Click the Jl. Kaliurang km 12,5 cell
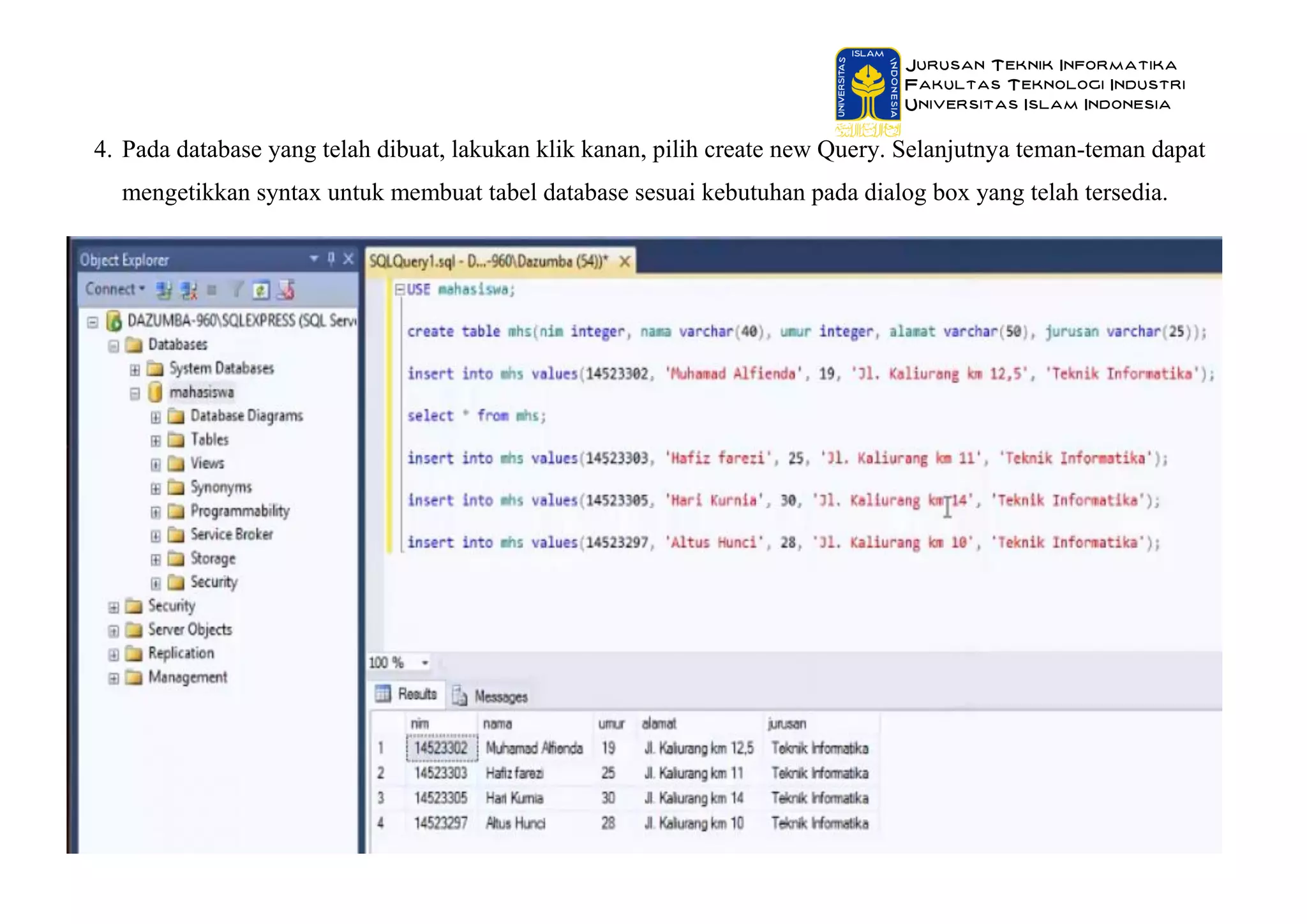Screen dimensions: 1307x924 click(x=699, y=748)
